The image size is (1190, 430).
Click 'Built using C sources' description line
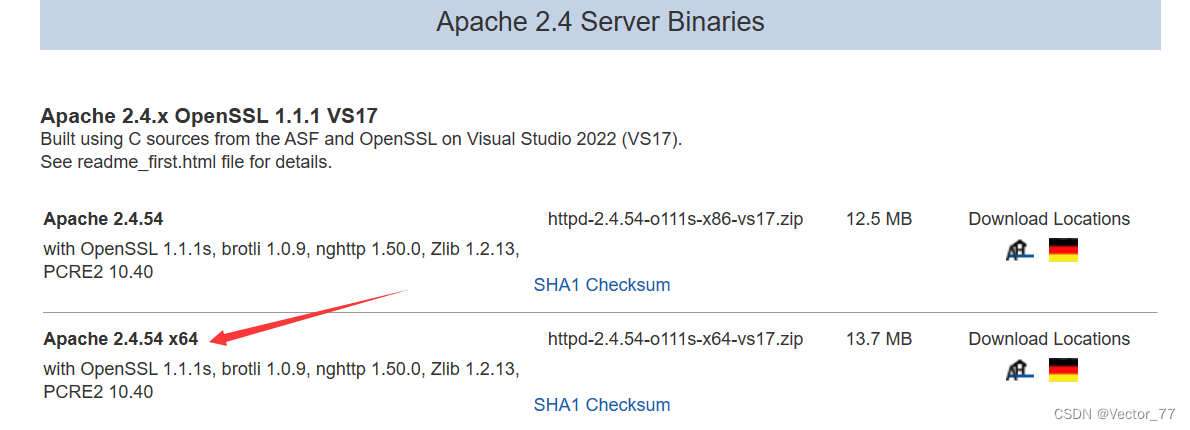(361, 140)
